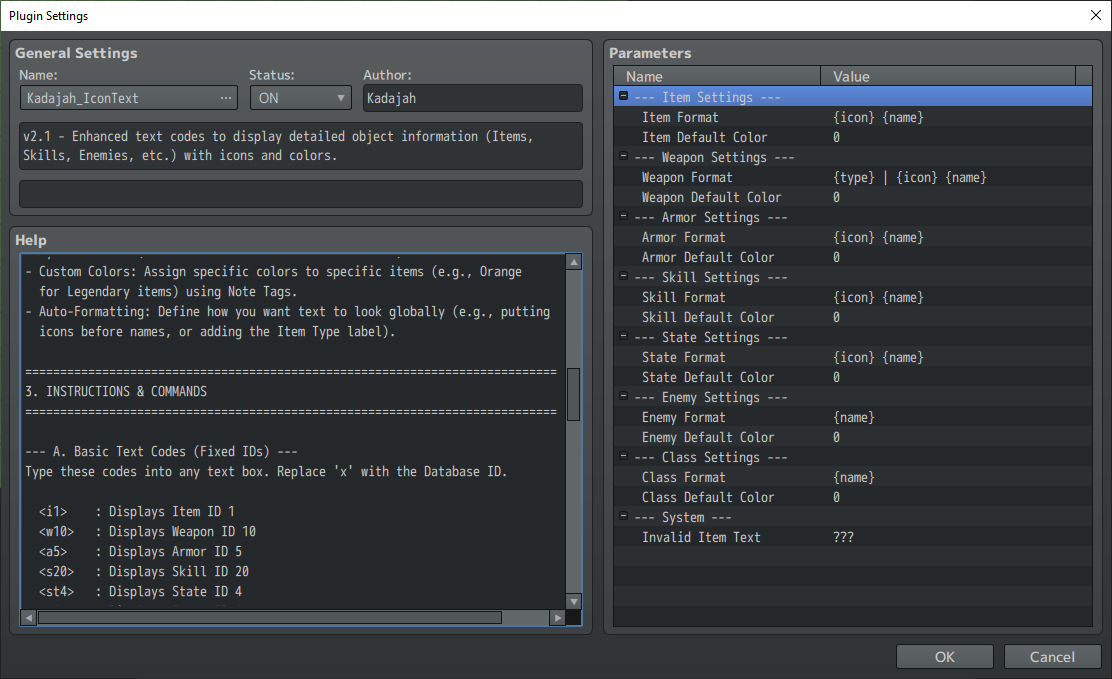Click the Name column header

pyautogui.click(x=644, y=76)
